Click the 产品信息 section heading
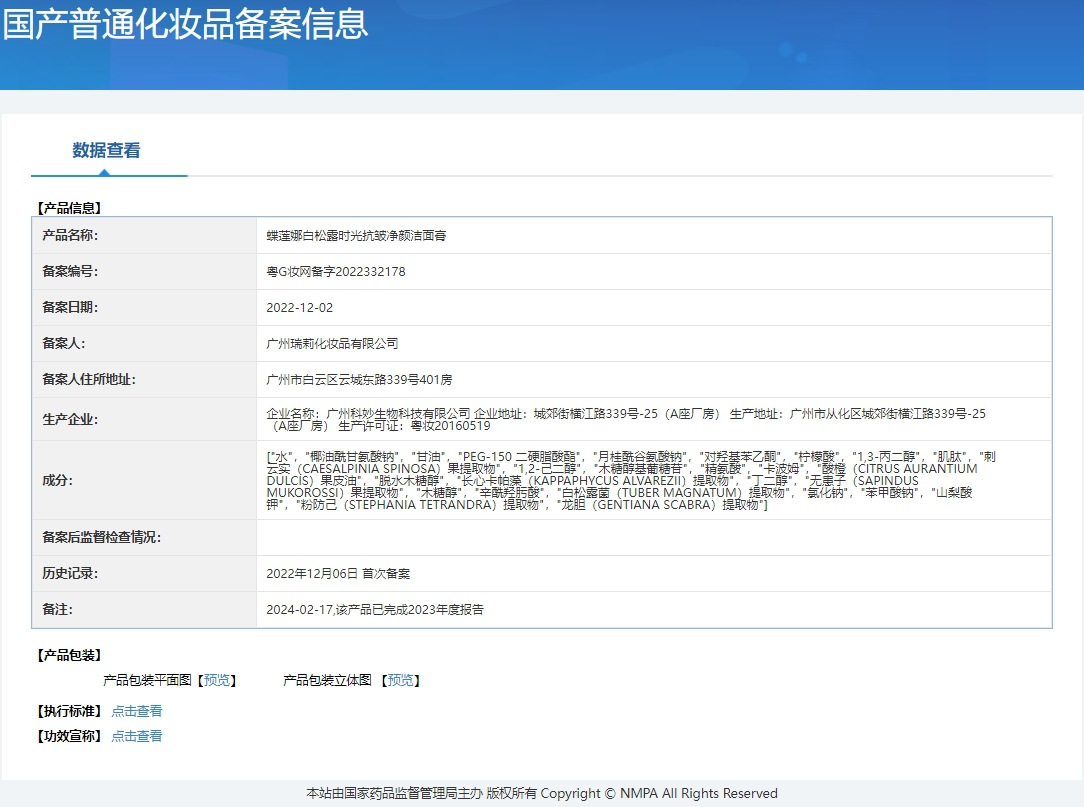Screen dimensions: 1084x807 [69, 208]
